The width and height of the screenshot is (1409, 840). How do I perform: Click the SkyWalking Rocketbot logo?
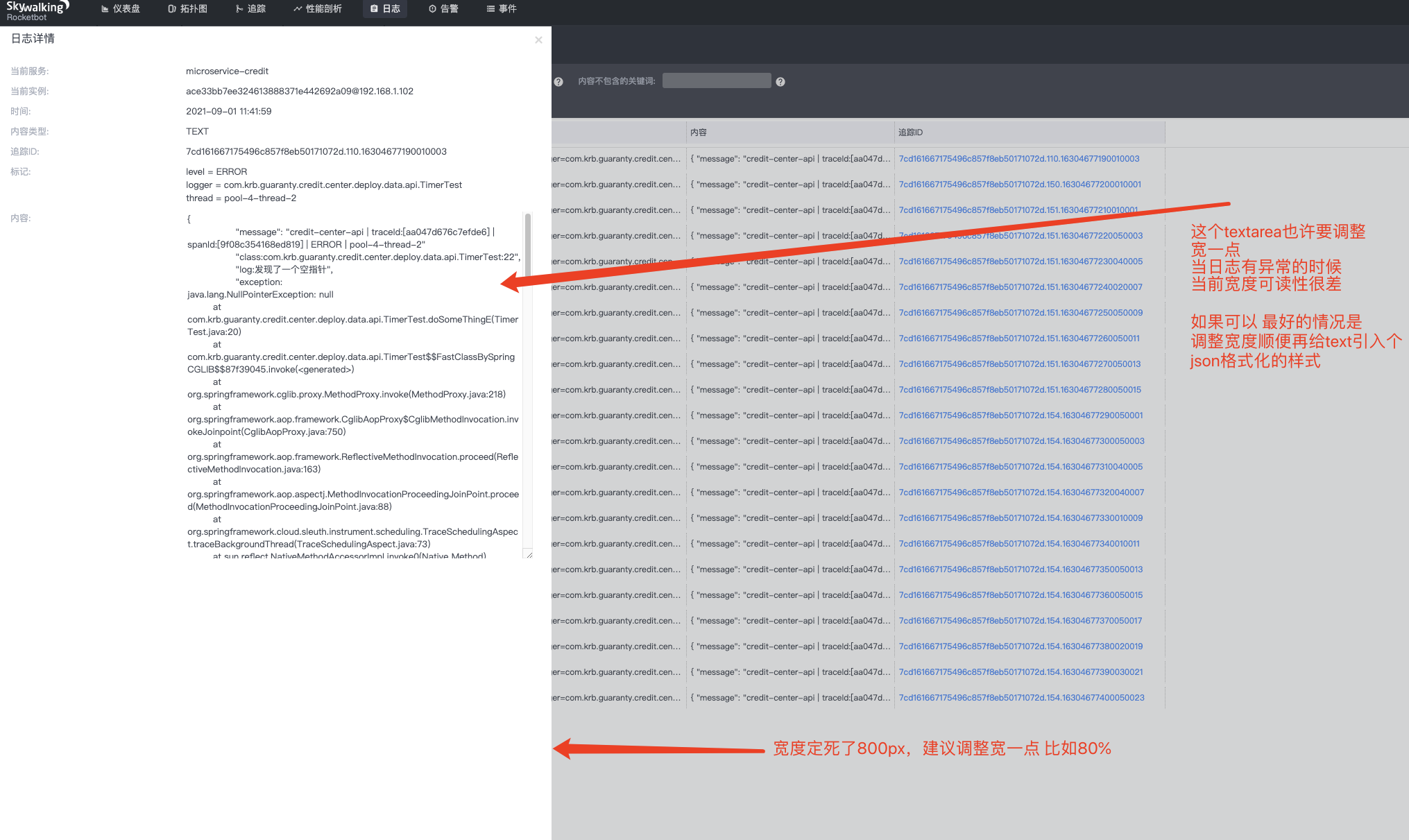click(37, 10)
